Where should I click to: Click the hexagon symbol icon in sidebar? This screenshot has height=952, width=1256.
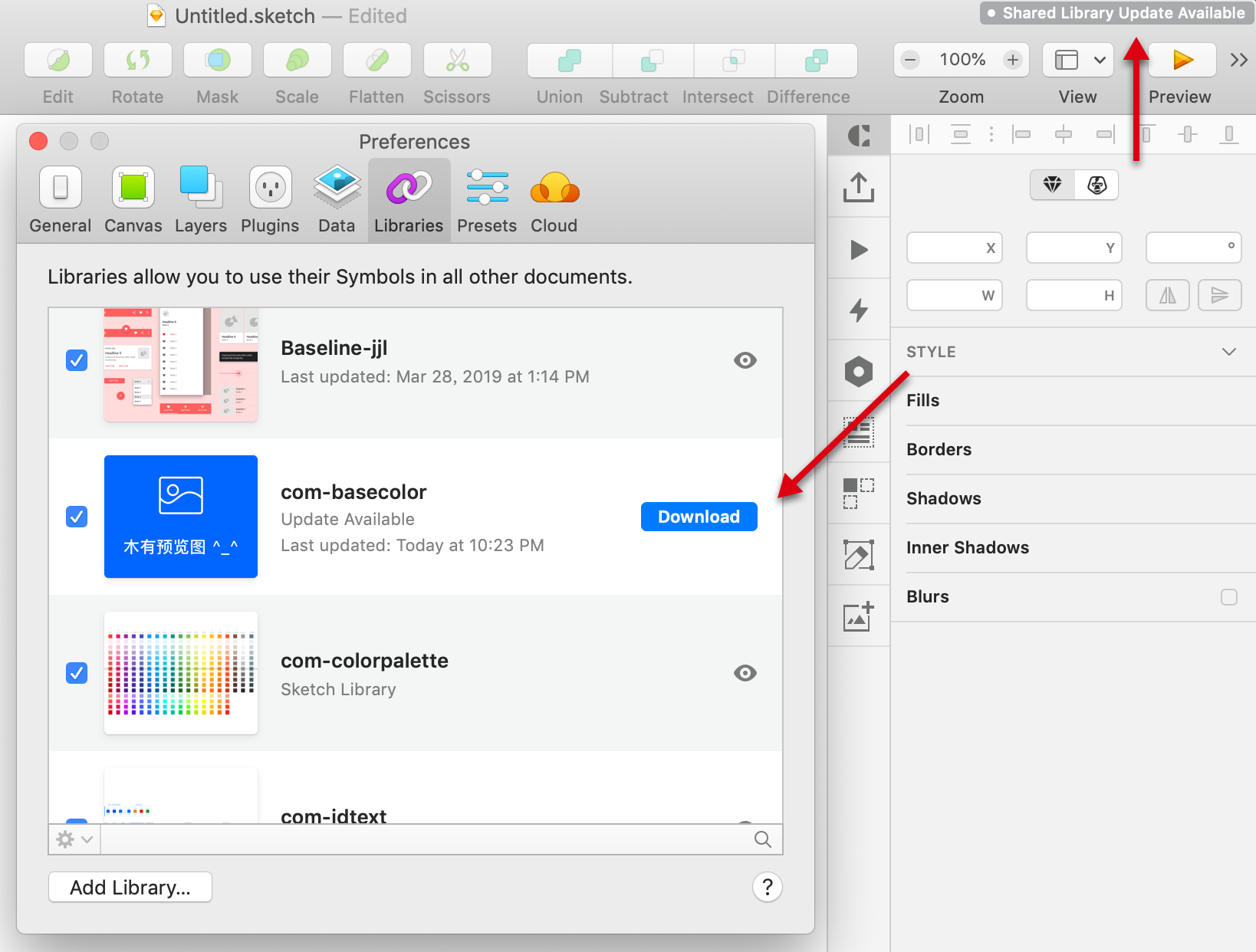click(859, 372)
